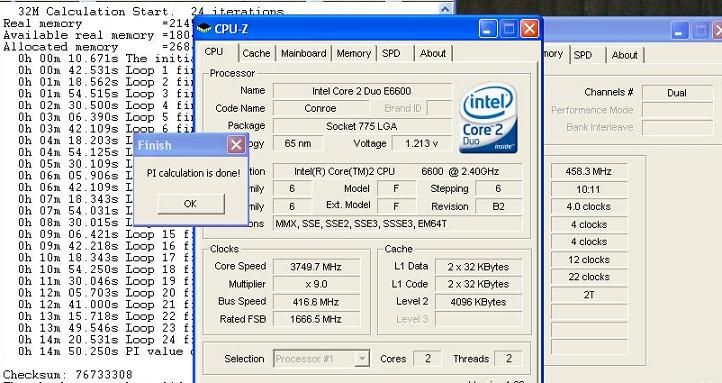The height and width of the screenshot is (383, 722).
Task: Click the processor Name field E6600
Action: click(362, 91)
